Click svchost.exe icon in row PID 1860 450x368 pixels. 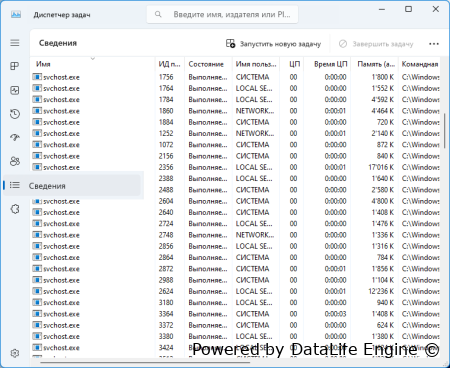point(37,111)
